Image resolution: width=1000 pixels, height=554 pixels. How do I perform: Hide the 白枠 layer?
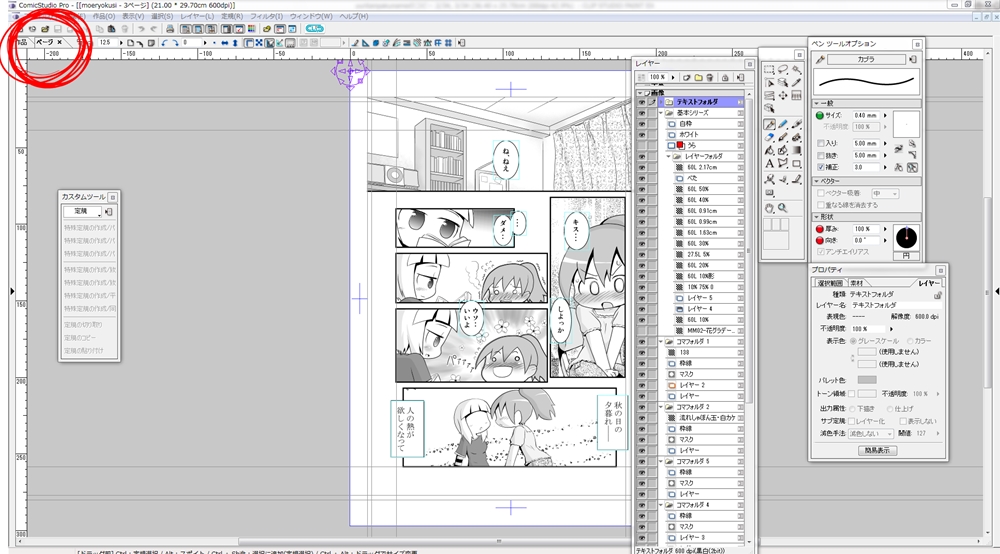pos(642,124)
